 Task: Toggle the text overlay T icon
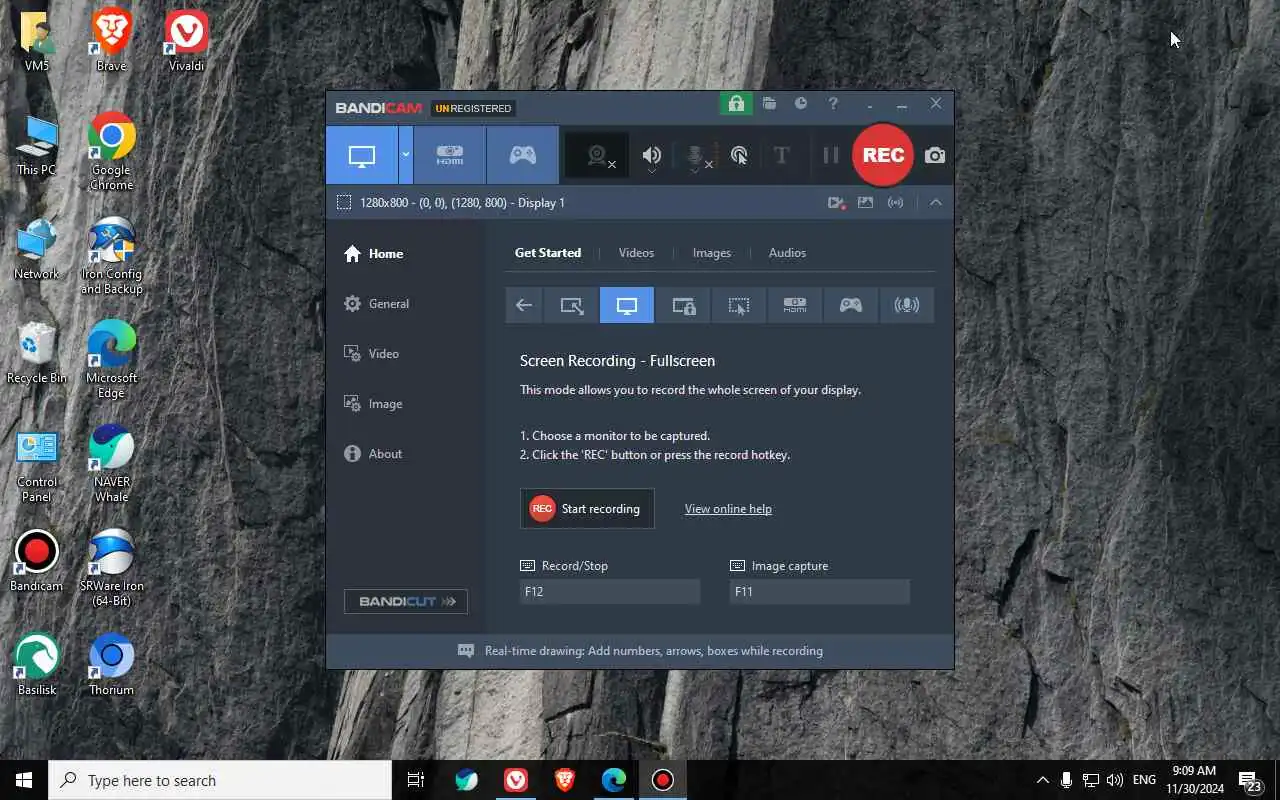point(782,155)
